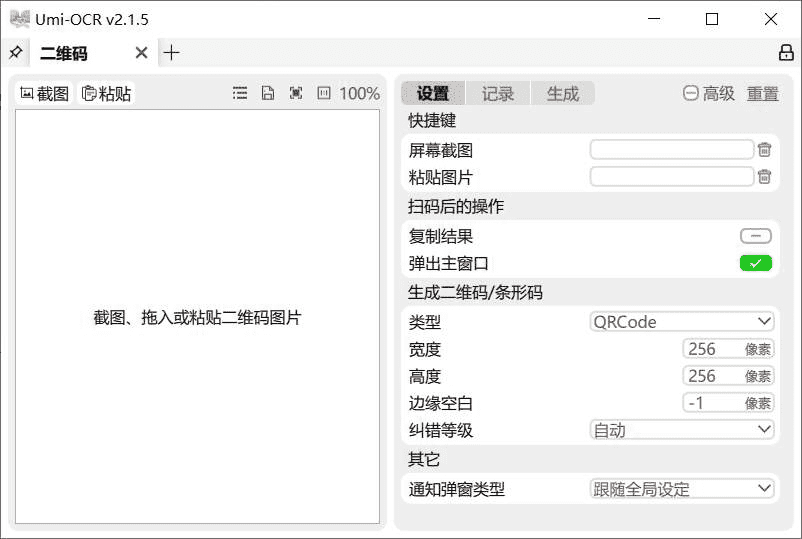Clear the 屏幕截图 hotkey with trash icon
The height and width of the screenshot is (539, 802).
pos(765,150)
